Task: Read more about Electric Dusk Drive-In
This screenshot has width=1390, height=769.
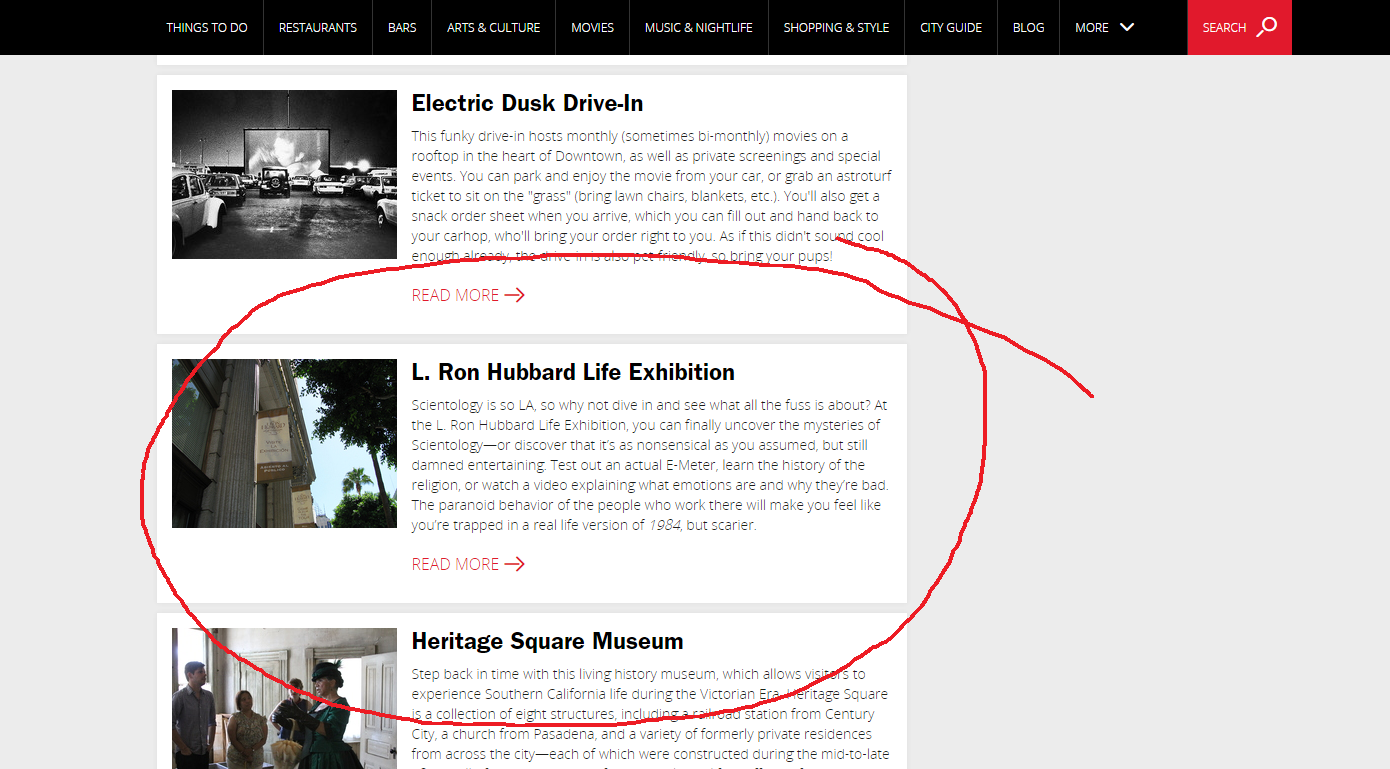Action: (x=468, y=295)
